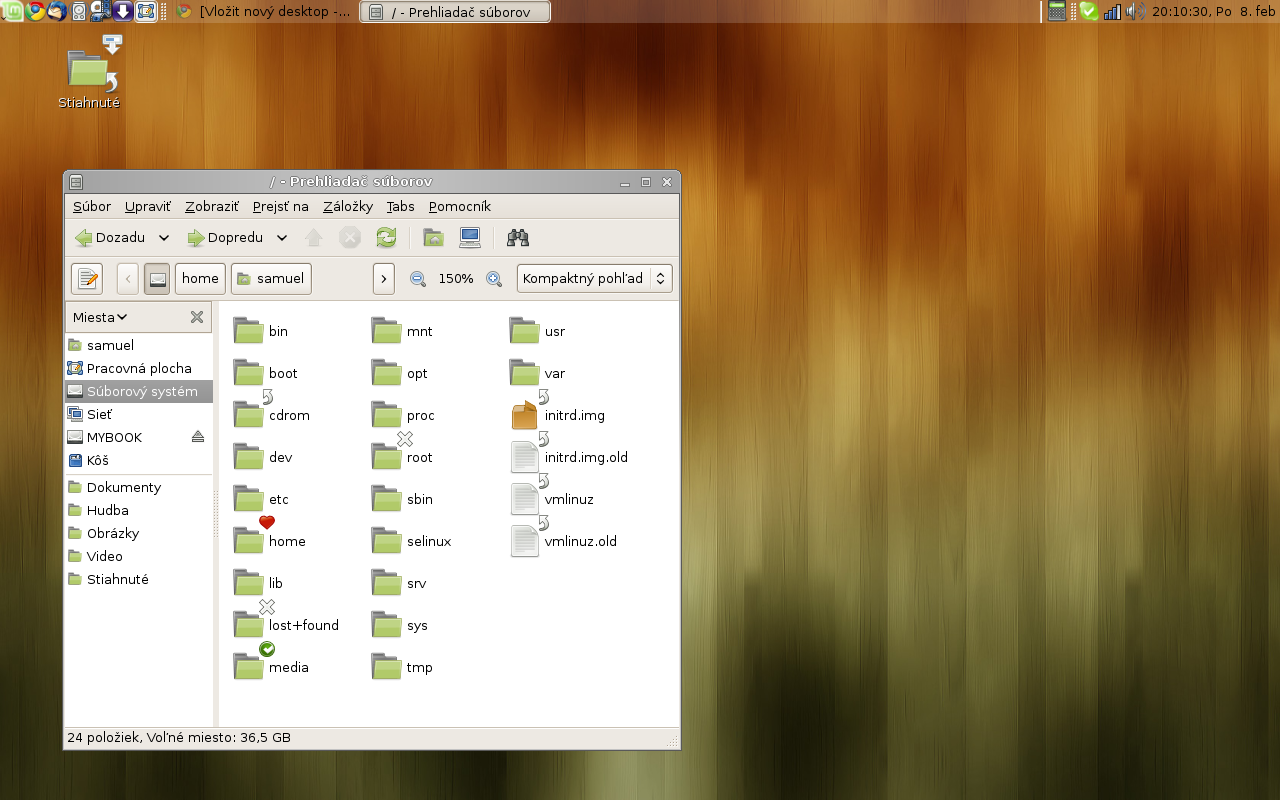
Task: Open the Zobraziť menu
Action: 212,206
